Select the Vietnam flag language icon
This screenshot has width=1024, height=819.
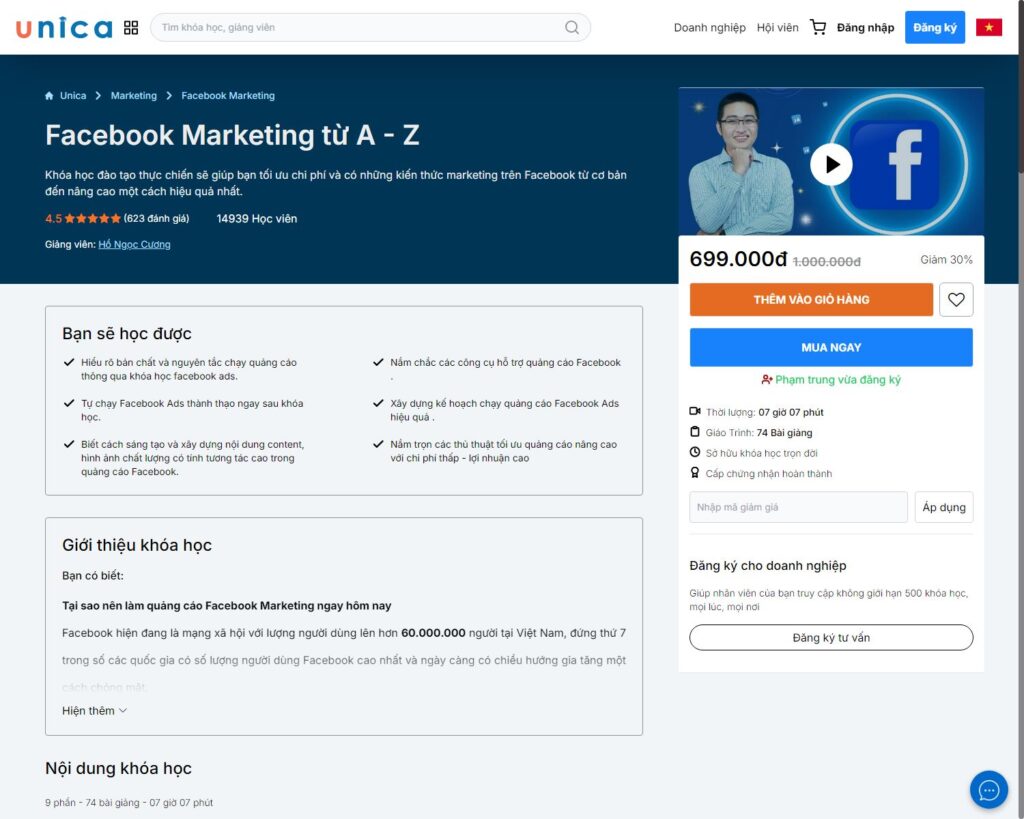[x=988, y=28]
